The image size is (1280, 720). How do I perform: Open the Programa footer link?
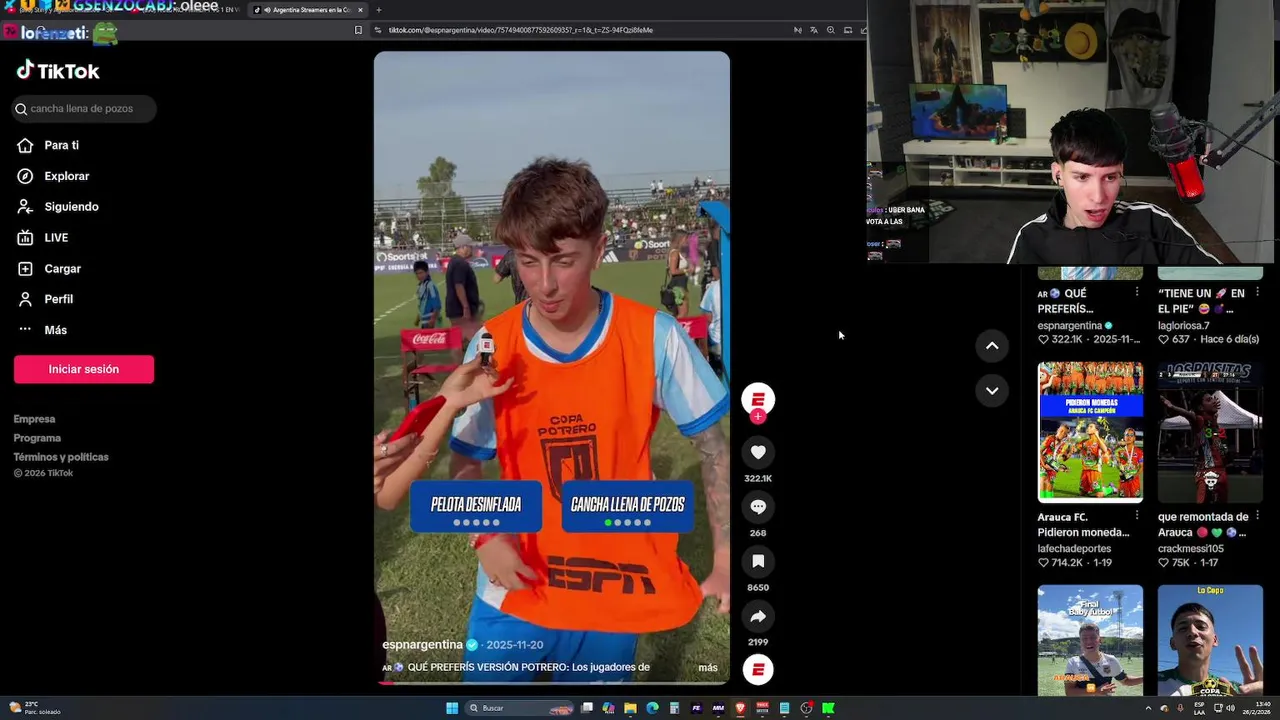pyautogui.click(x=37, y=438)
